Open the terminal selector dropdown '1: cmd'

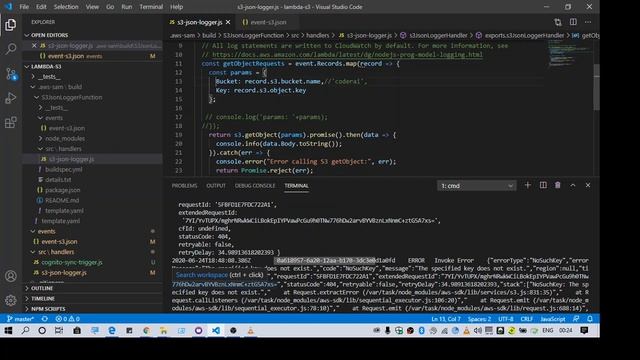point(476,186)
